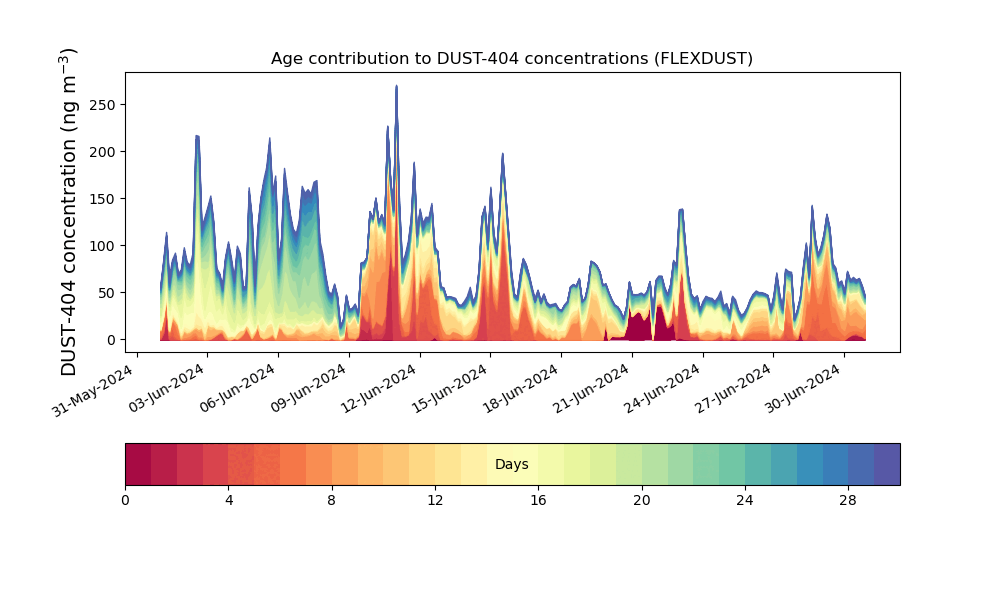The image size is (1000, 600).
Task: Click the 0 tick label on y-axis
Action: [112, 340]
